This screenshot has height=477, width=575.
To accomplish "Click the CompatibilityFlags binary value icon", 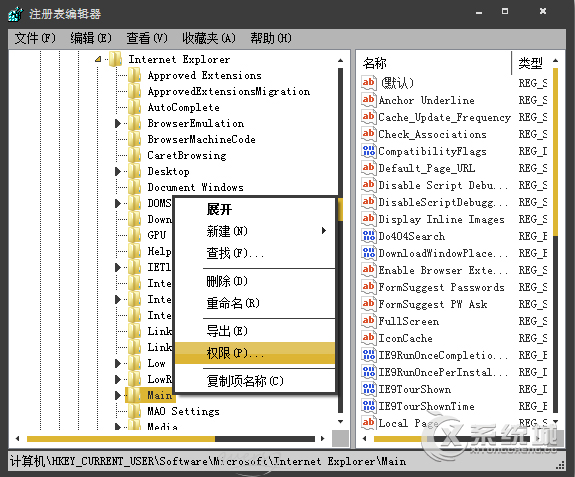I will (x=369, y=151).
